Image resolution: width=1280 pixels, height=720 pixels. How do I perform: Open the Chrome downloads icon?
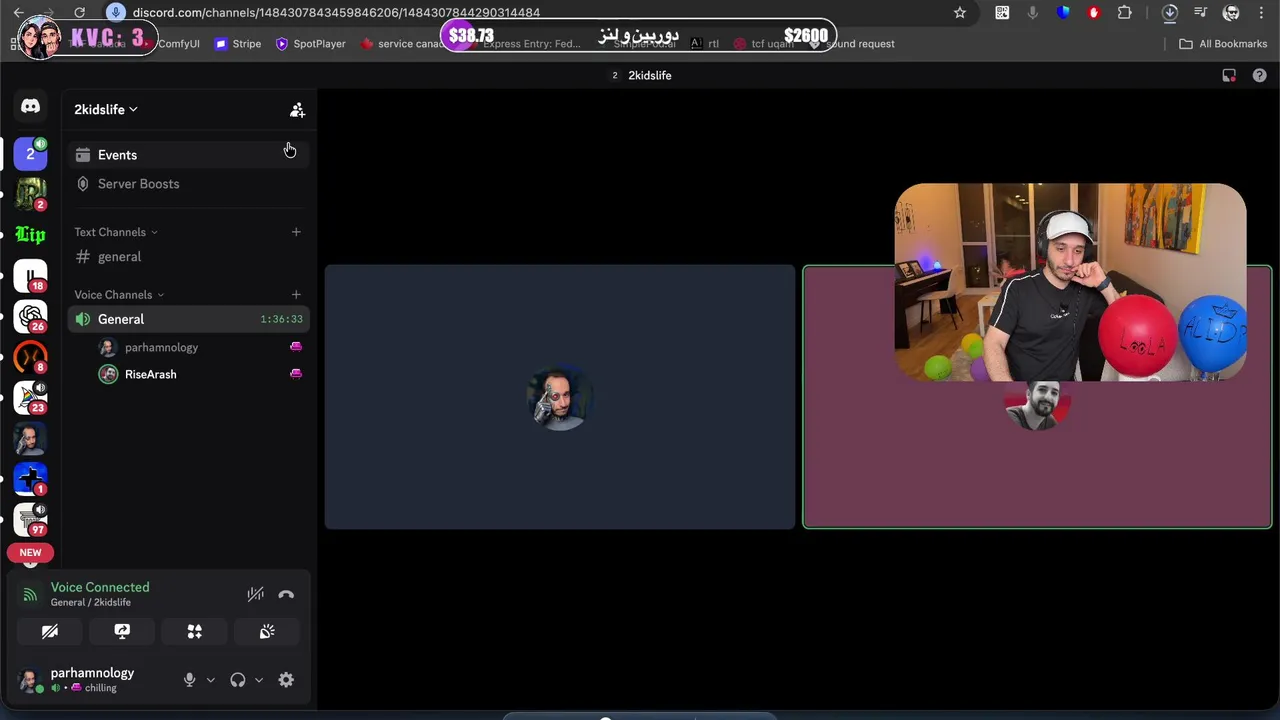(x=1170, y=12)
